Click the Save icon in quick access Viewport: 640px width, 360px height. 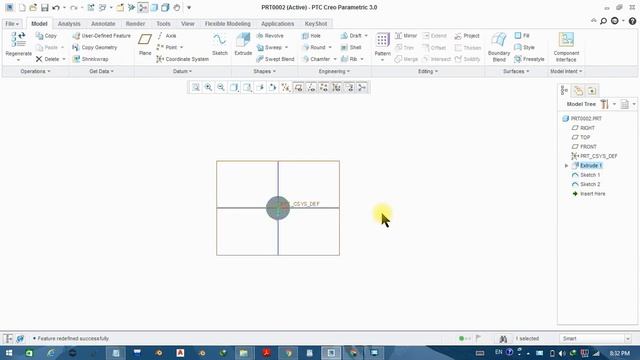[45, 7]
